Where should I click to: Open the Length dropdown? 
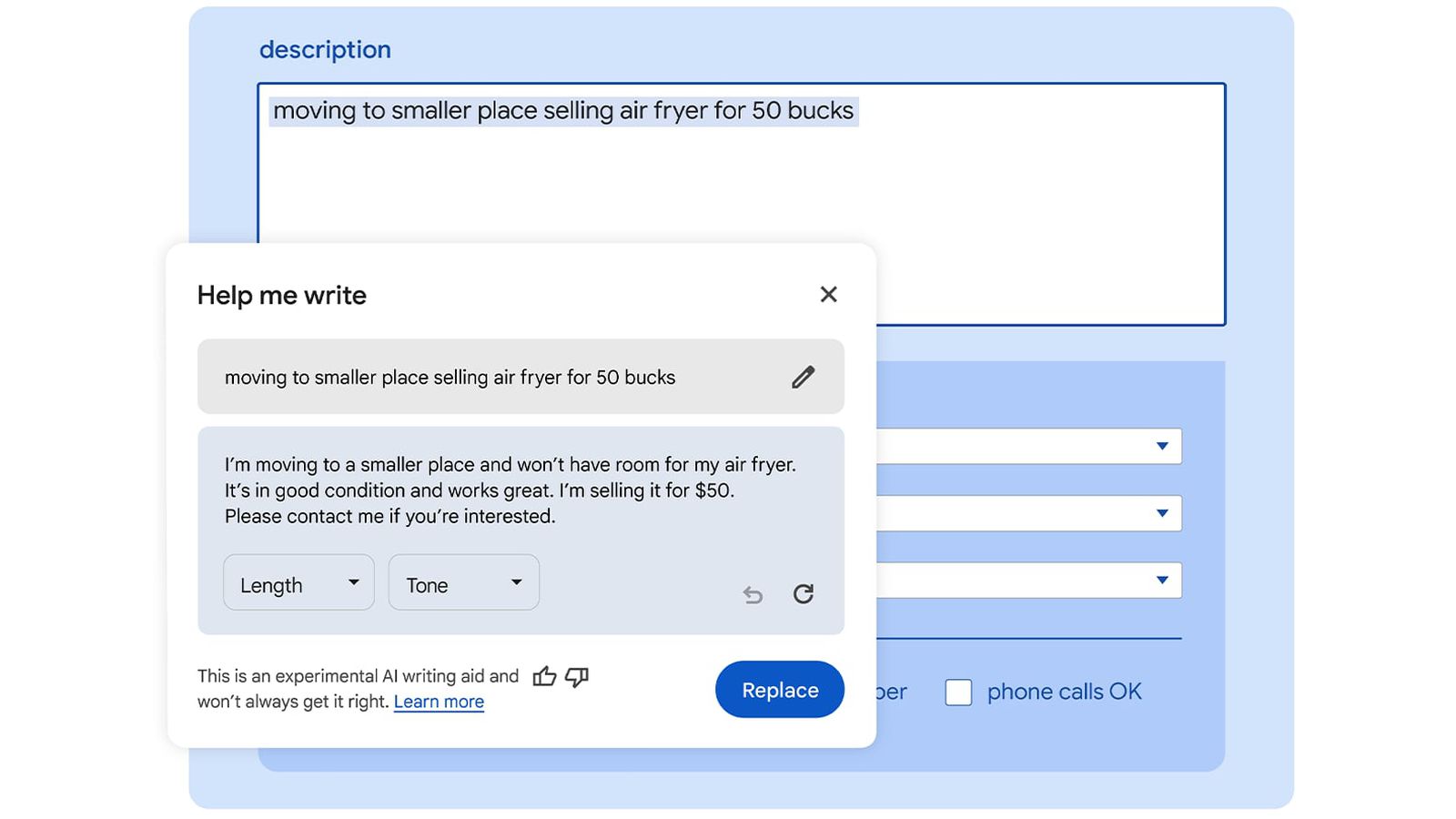298,582
